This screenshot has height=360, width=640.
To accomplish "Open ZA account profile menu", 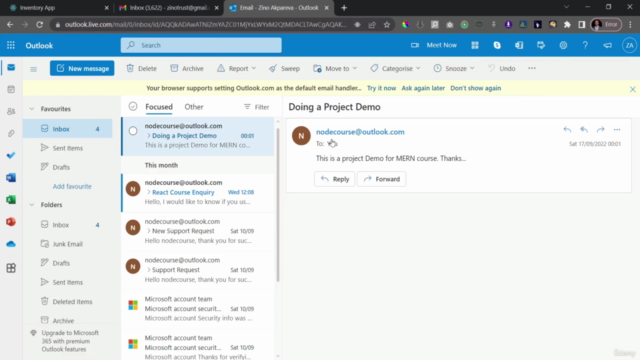I will point(629,45).
